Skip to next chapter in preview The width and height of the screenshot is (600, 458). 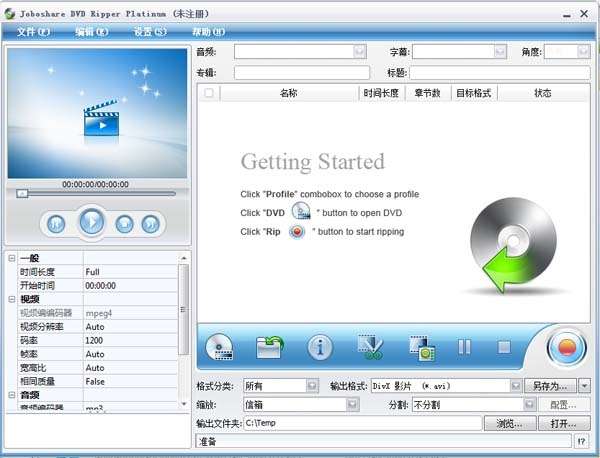click(x=150, y=224)
